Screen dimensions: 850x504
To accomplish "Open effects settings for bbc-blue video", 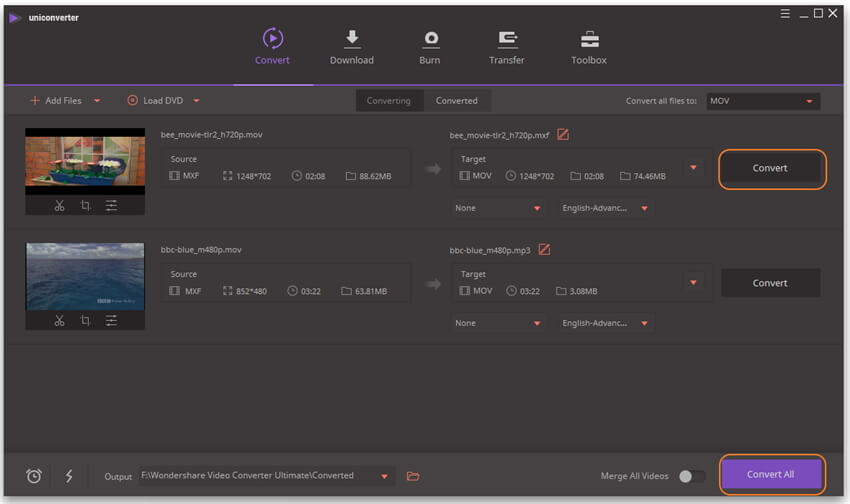I will (111, 320).
